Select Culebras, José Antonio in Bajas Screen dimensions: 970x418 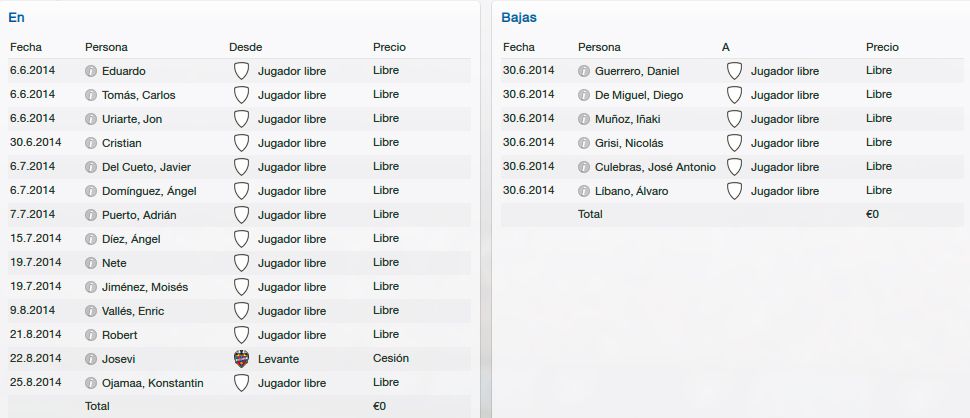[655, 167]
